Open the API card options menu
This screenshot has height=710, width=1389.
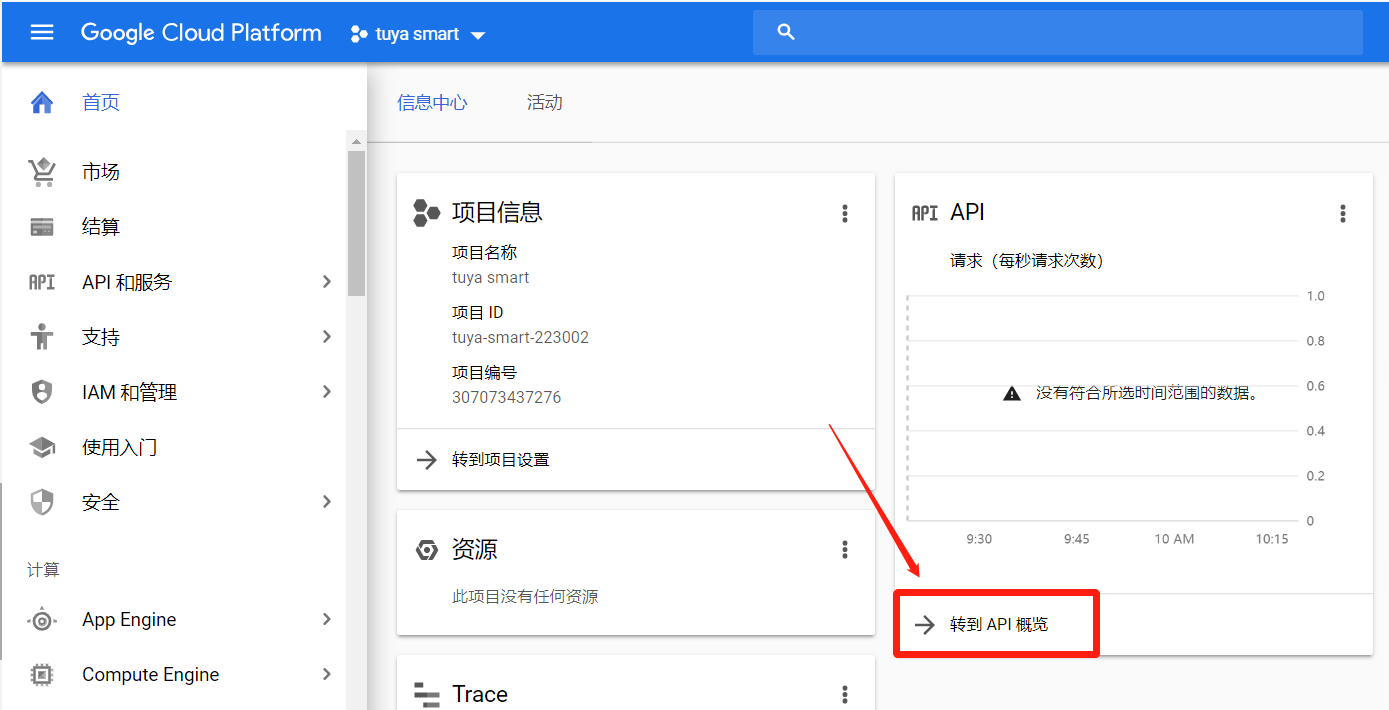tap(1343, 213)
